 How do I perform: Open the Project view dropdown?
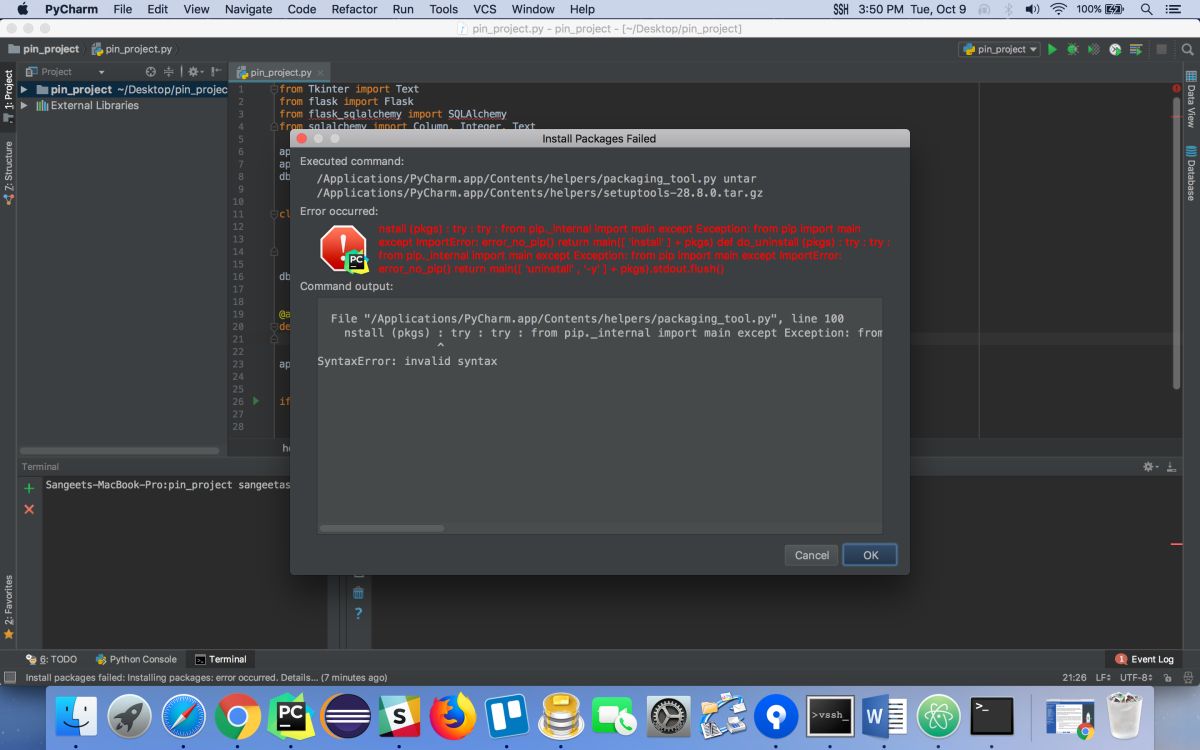click(65, 72)
